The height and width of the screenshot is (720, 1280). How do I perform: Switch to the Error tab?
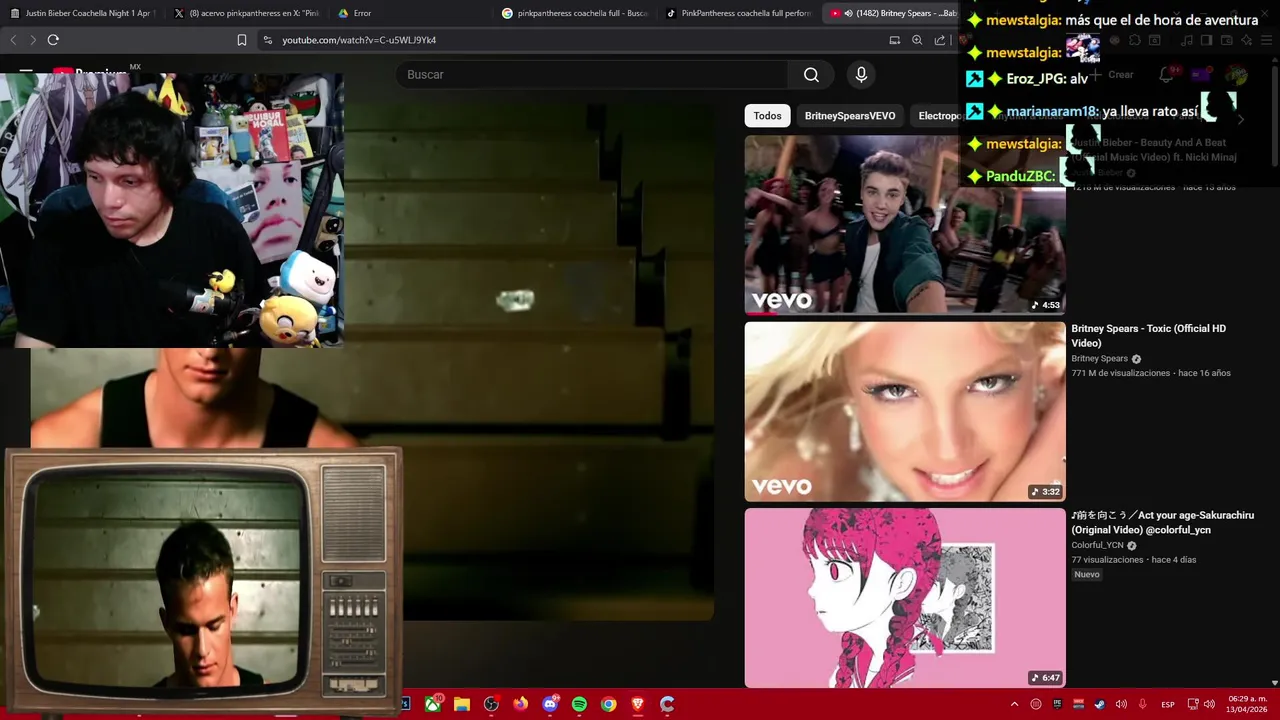tap(409, 13)
